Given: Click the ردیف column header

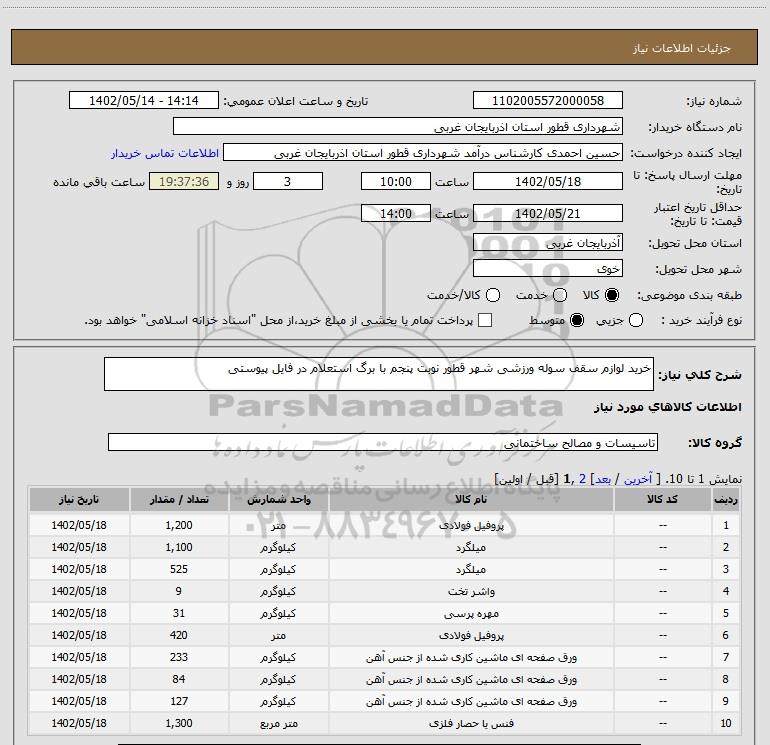Looking at the screenshot, I should pyautogui.click(x=726, y=499).
